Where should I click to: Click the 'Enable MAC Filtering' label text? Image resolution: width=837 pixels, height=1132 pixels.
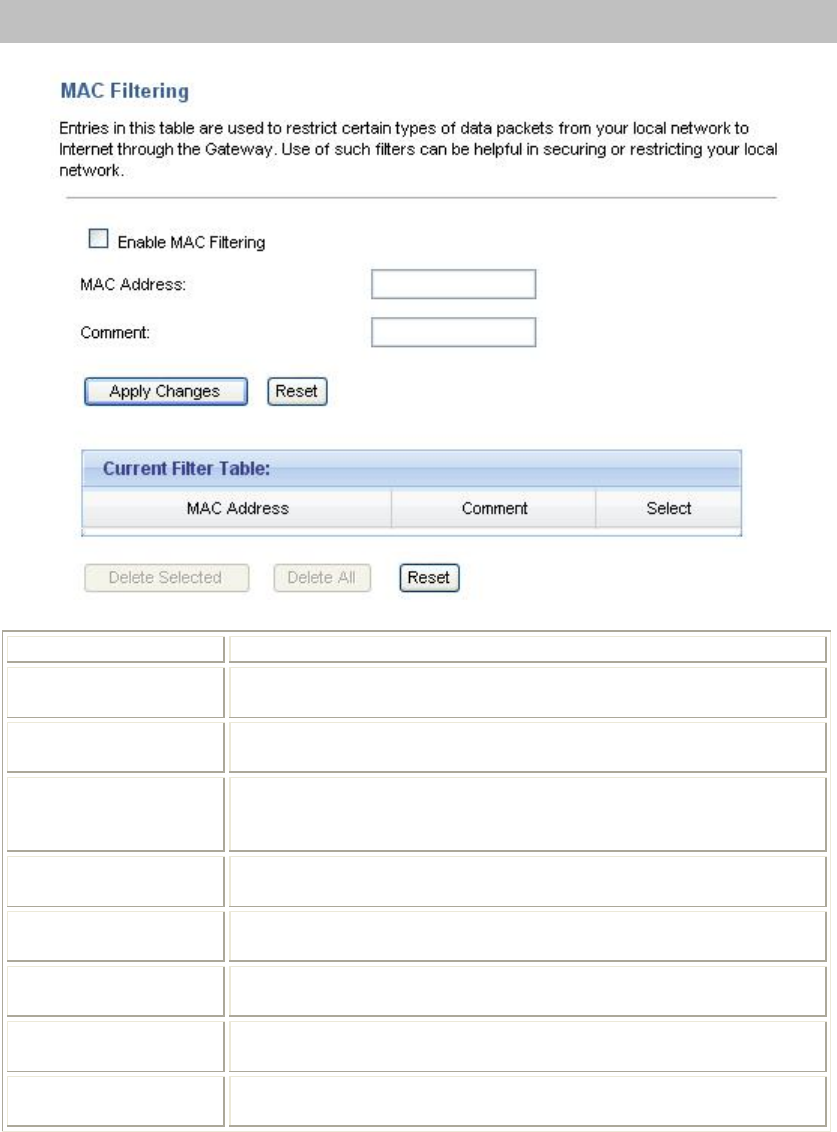tap(191, 242)
